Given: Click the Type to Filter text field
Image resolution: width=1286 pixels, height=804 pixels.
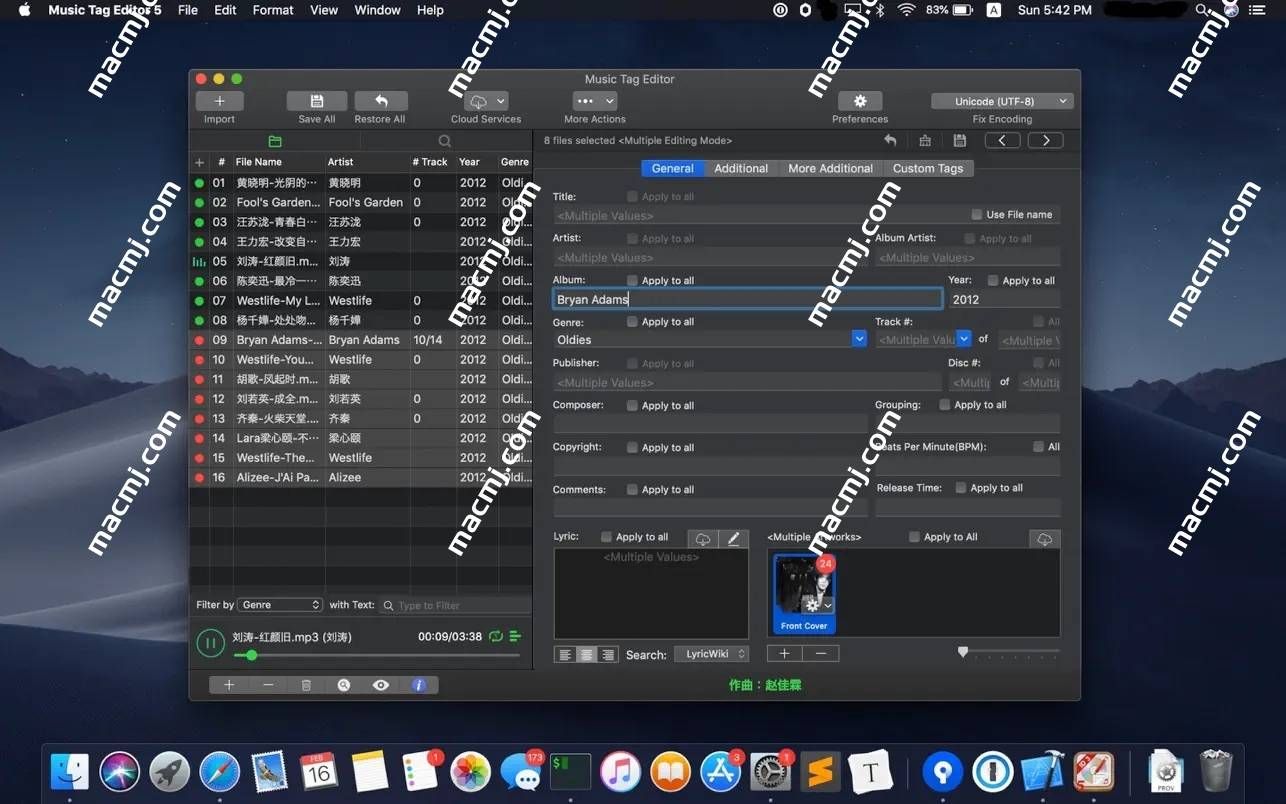Looking at the screenshot, I should tap(455, 605).
